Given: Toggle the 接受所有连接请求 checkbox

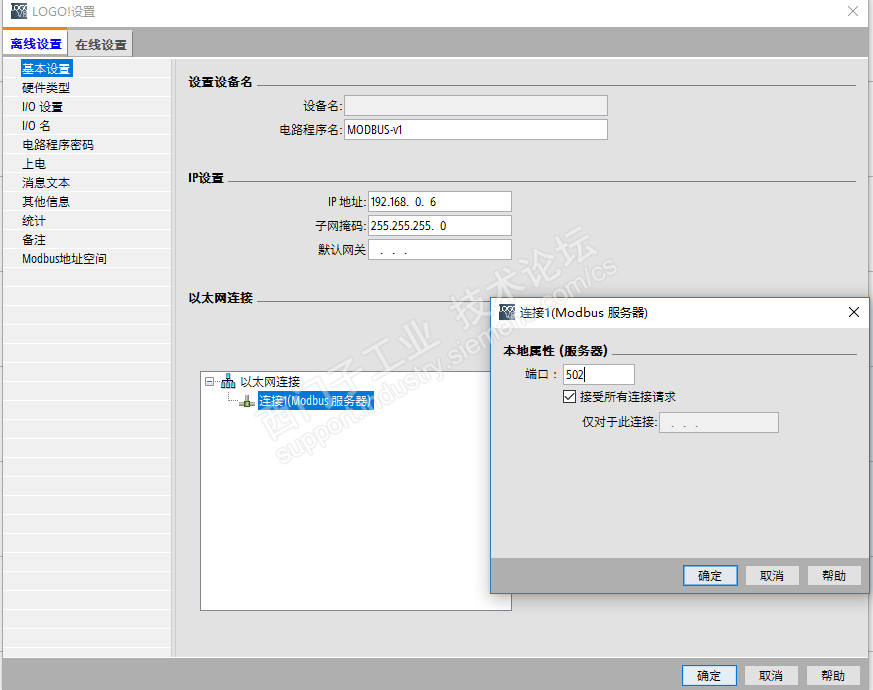Looking at the screenshot, I should [x=569, y=397].
